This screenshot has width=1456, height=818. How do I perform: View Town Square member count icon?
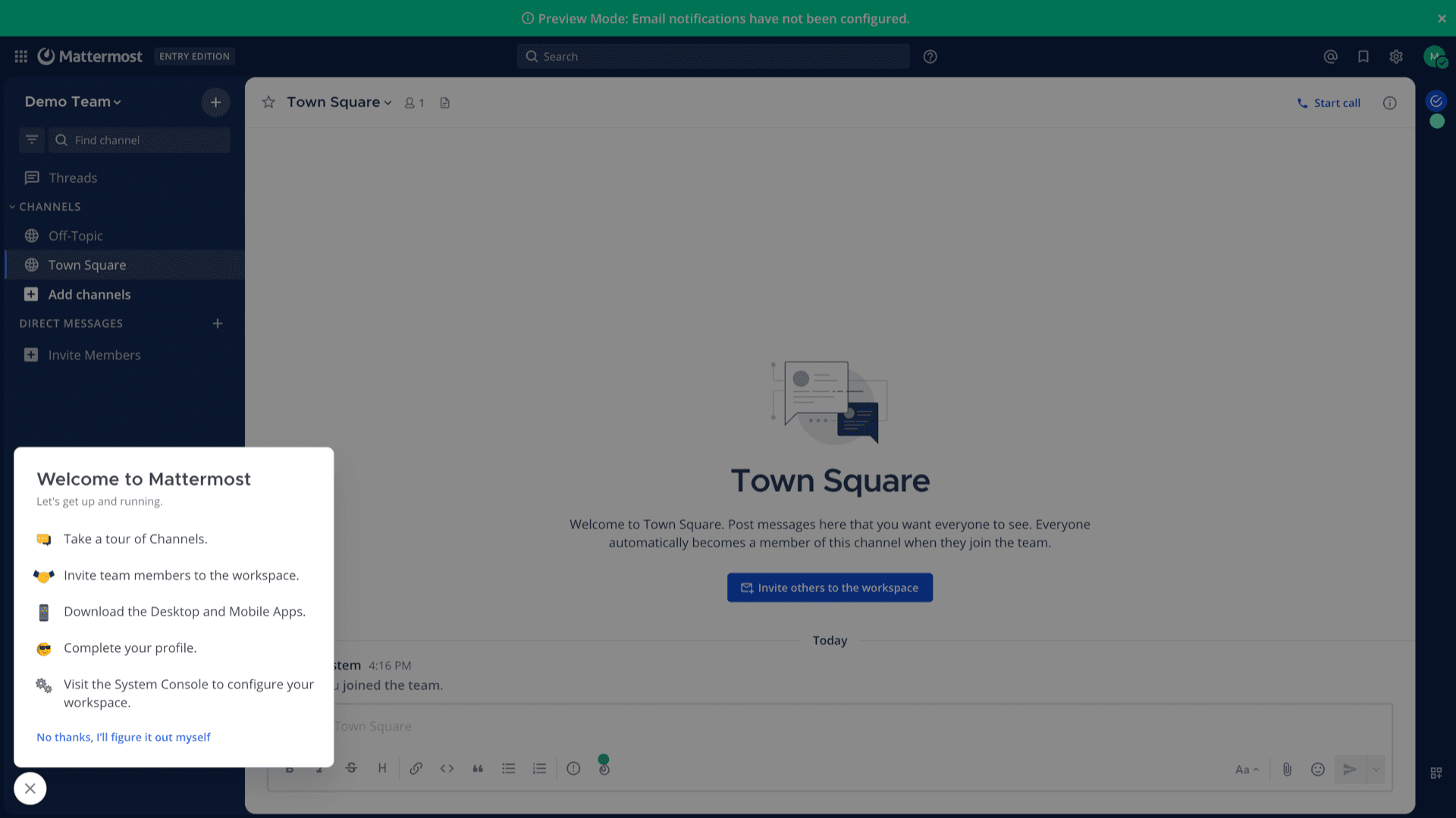(414, 102)
